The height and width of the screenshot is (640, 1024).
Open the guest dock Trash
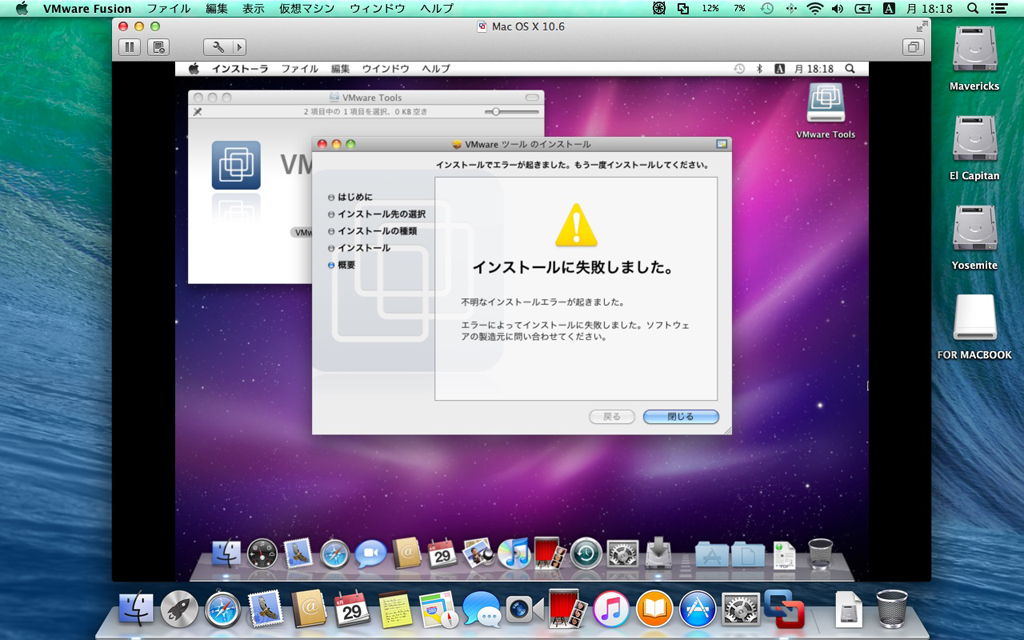820,552
